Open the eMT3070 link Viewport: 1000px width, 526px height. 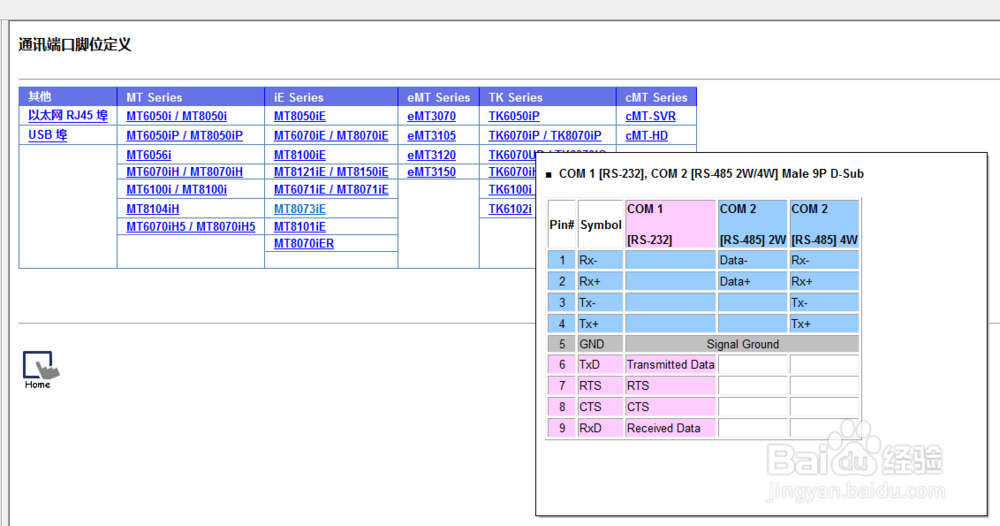tap(431, 116)
